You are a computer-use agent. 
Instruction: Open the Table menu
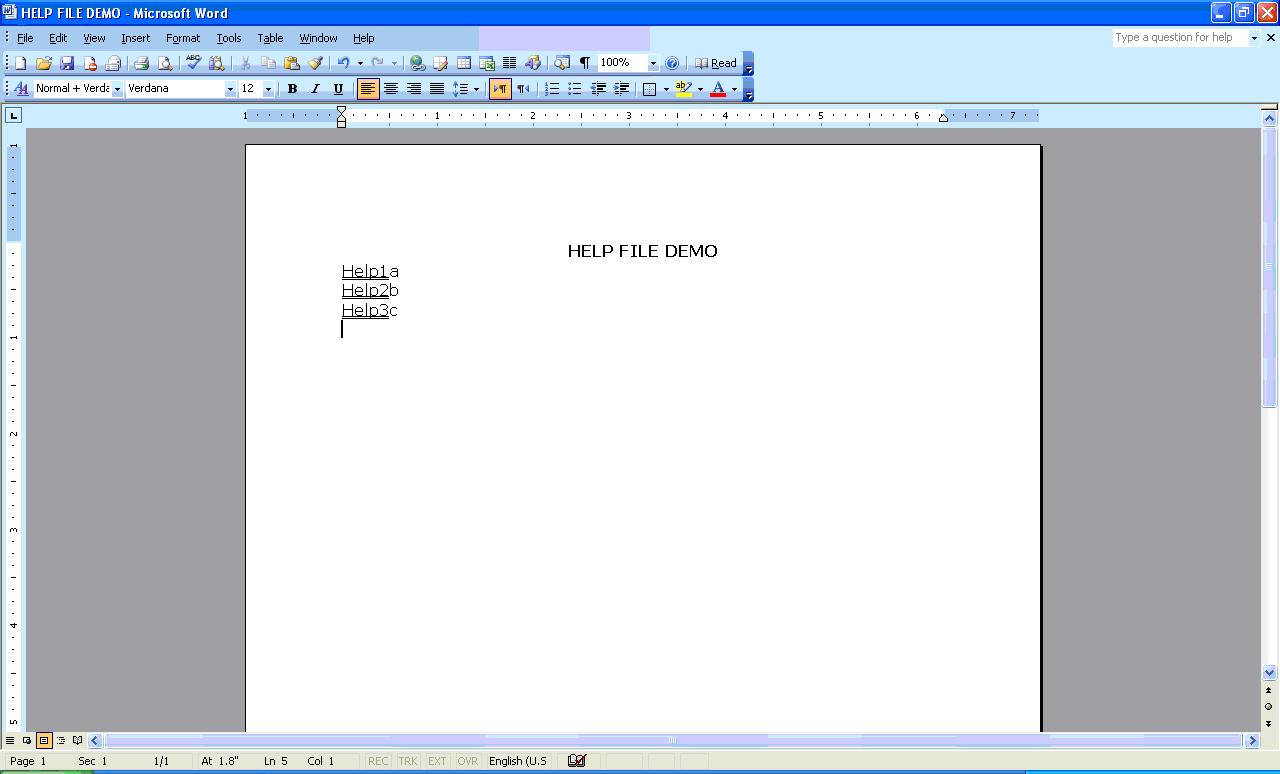tap(270, 38)
